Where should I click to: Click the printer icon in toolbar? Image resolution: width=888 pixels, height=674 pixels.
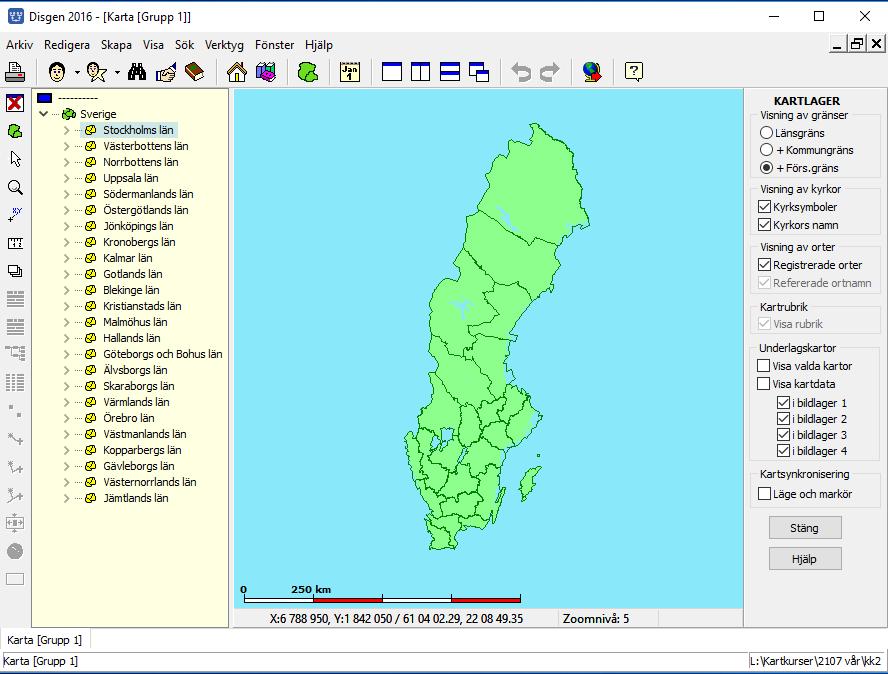pos(15,72)
